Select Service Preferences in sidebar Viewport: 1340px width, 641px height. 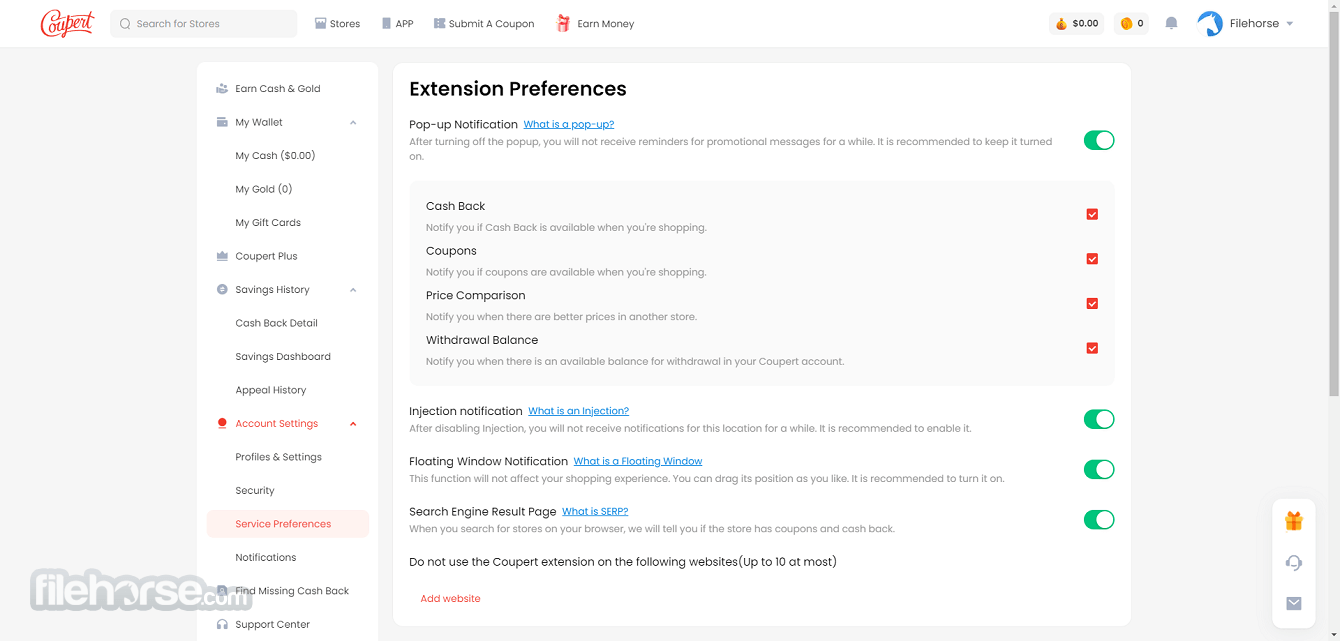point(288,524)
